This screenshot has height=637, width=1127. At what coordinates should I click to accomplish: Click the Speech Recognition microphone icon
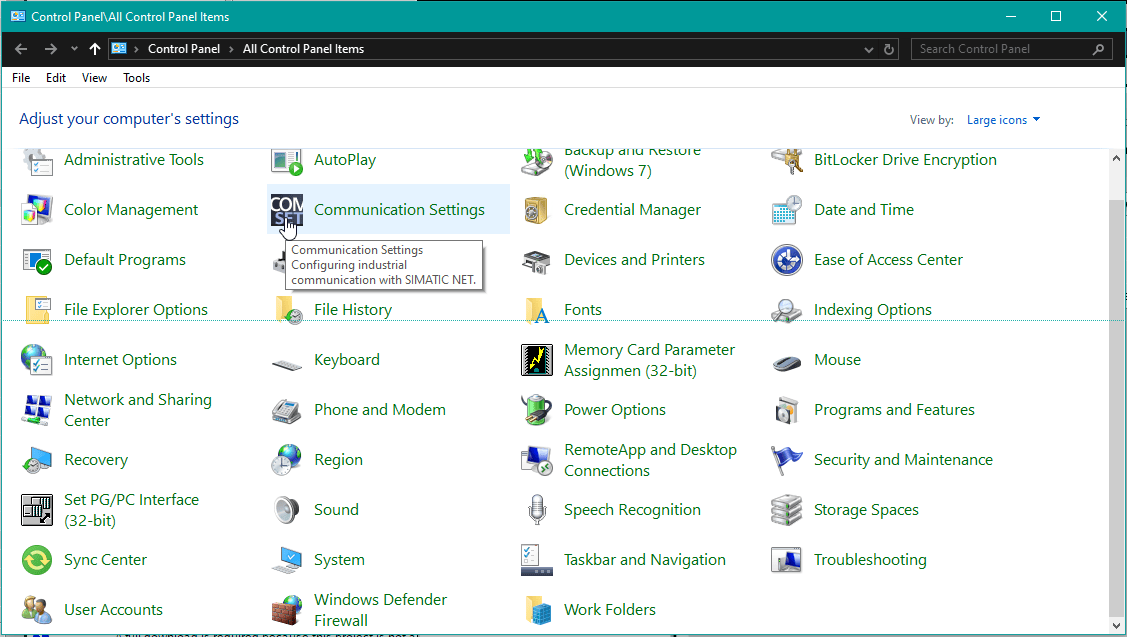pyautogui.click(x=536, y=510)
